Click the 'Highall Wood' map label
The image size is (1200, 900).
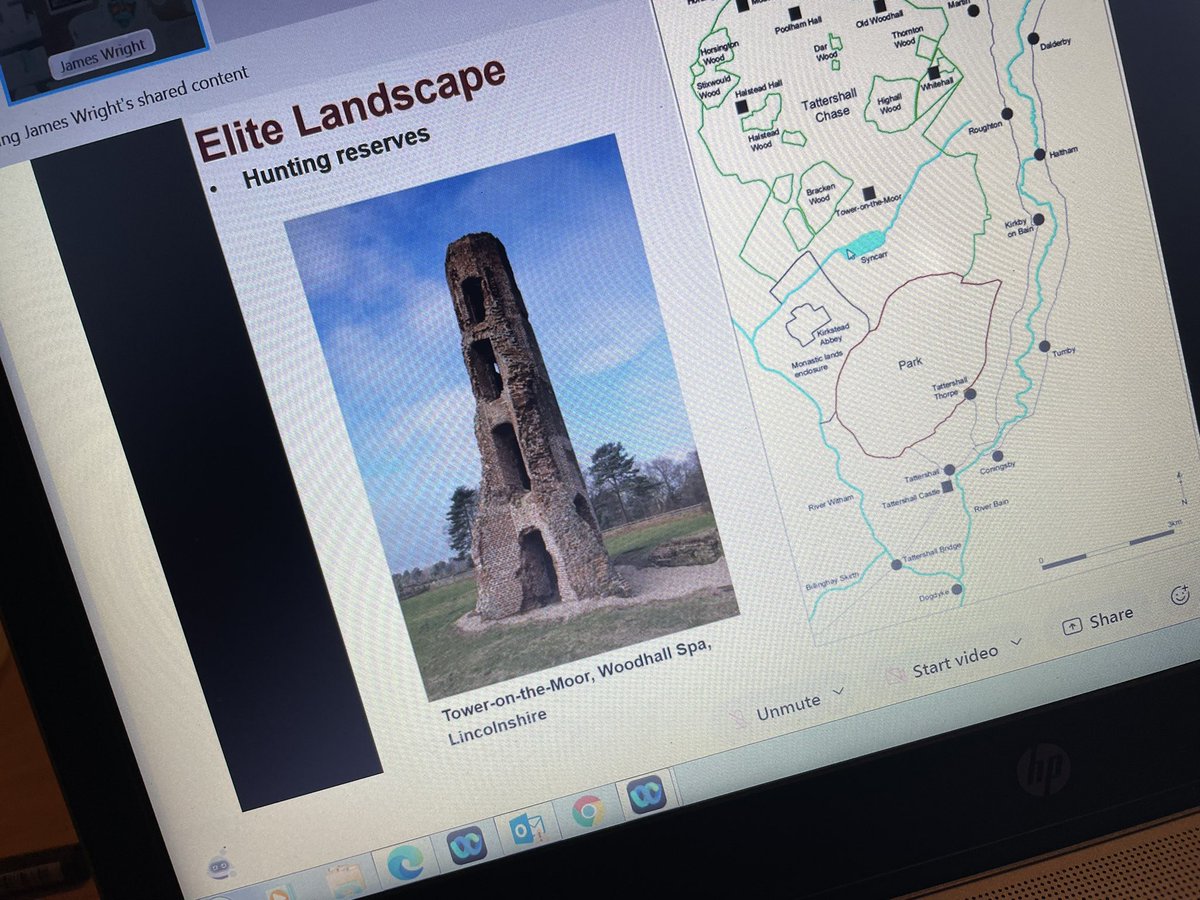pyautogui.click(x=889, y=103)
